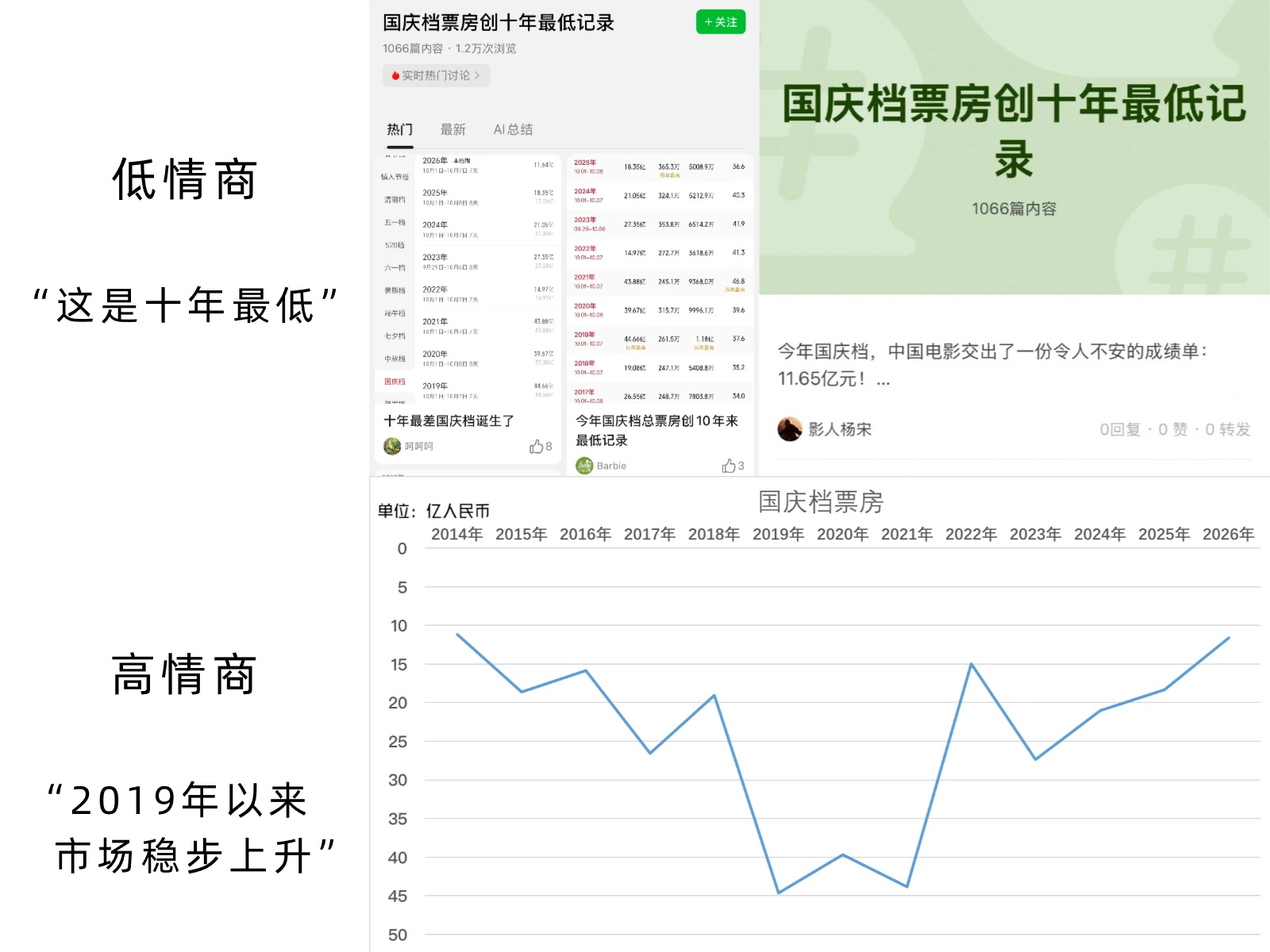This screenshot has width=1270, height=952.
Task: Switch to the 最新 tab
Action: tap(453, 129)
